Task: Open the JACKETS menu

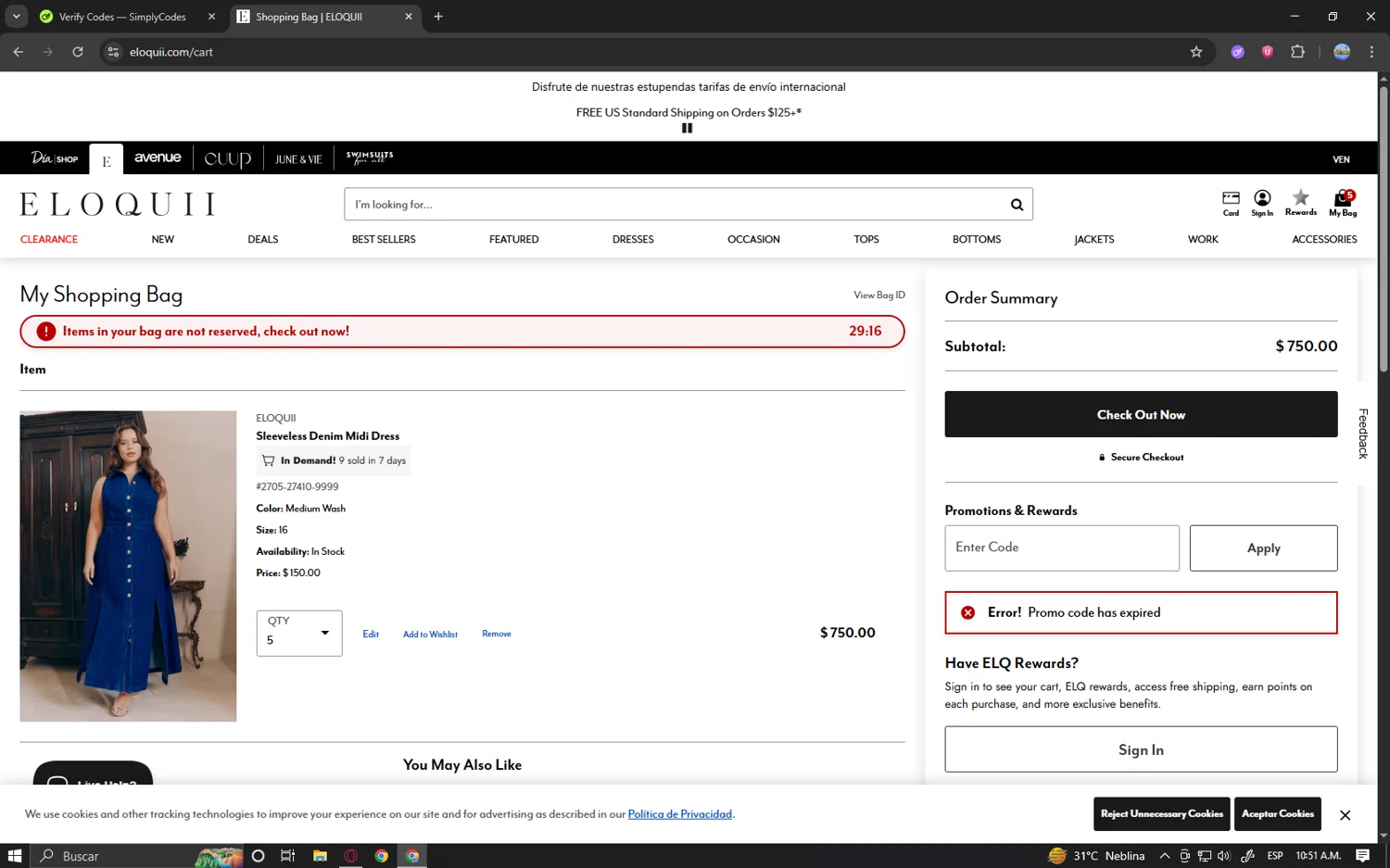Action: [1094, 239]
